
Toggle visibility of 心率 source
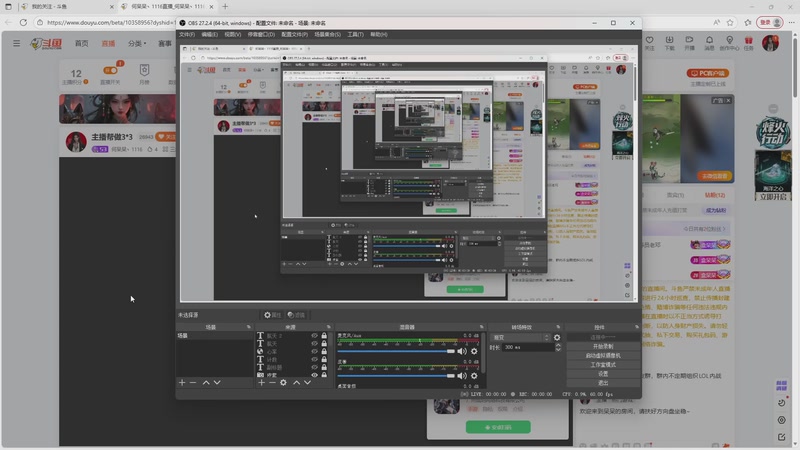(x=314, y=352)
